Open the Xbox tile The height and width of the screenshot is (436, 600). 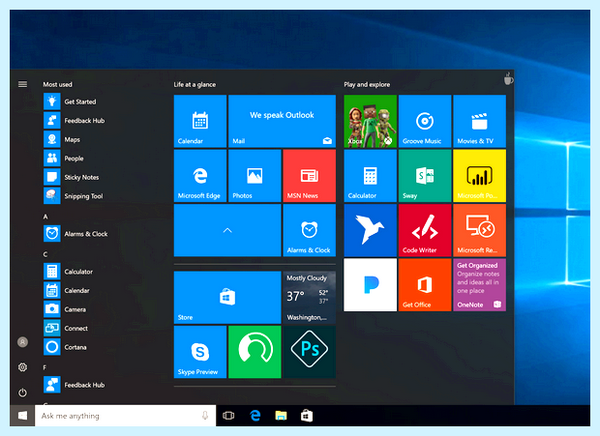pos(370,121)
